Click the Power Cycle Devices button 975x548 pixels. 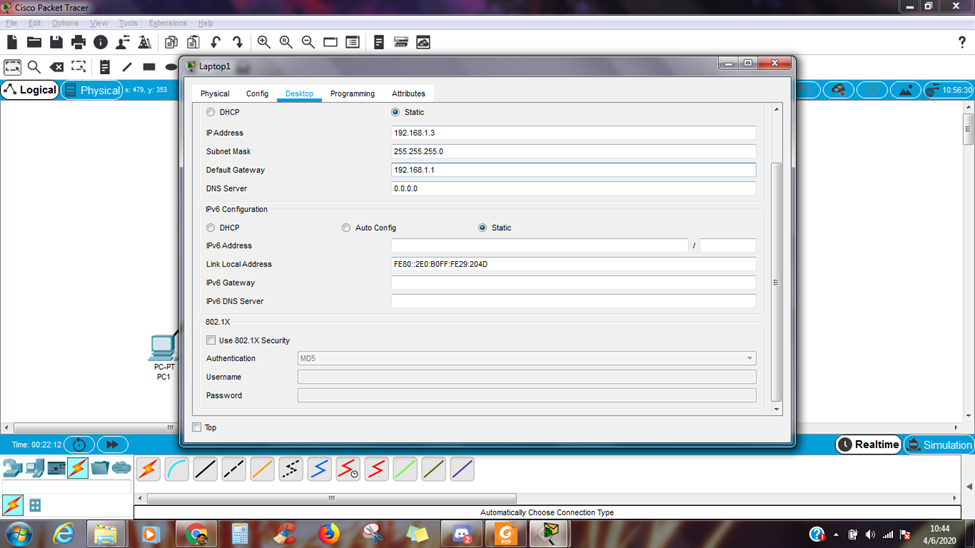(79, 445)
